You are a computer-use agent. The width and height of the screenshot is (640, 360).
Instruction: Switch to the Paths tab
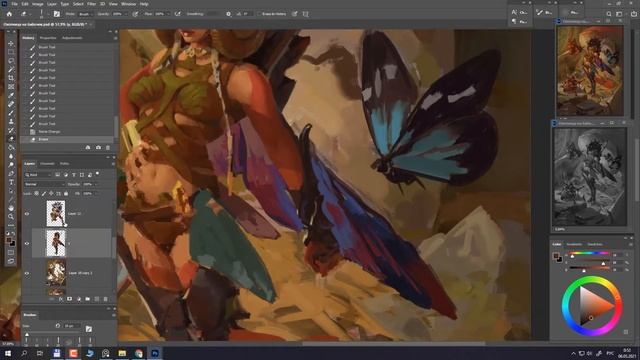64,164
